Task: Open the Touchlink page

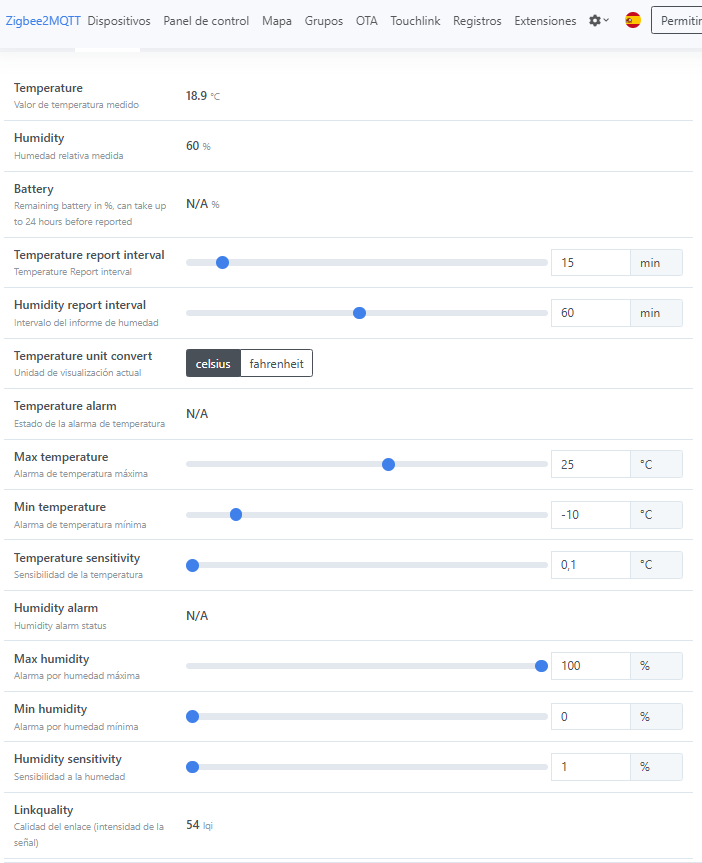Action: [415, 20]
